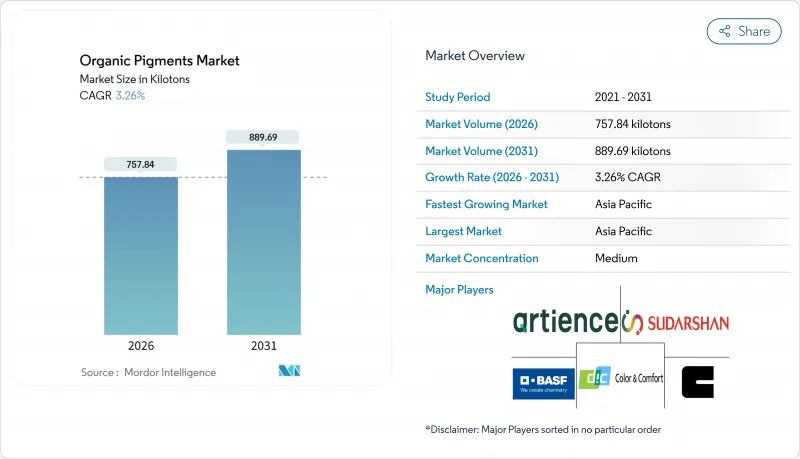Click the BASF logo

(543, 384)
